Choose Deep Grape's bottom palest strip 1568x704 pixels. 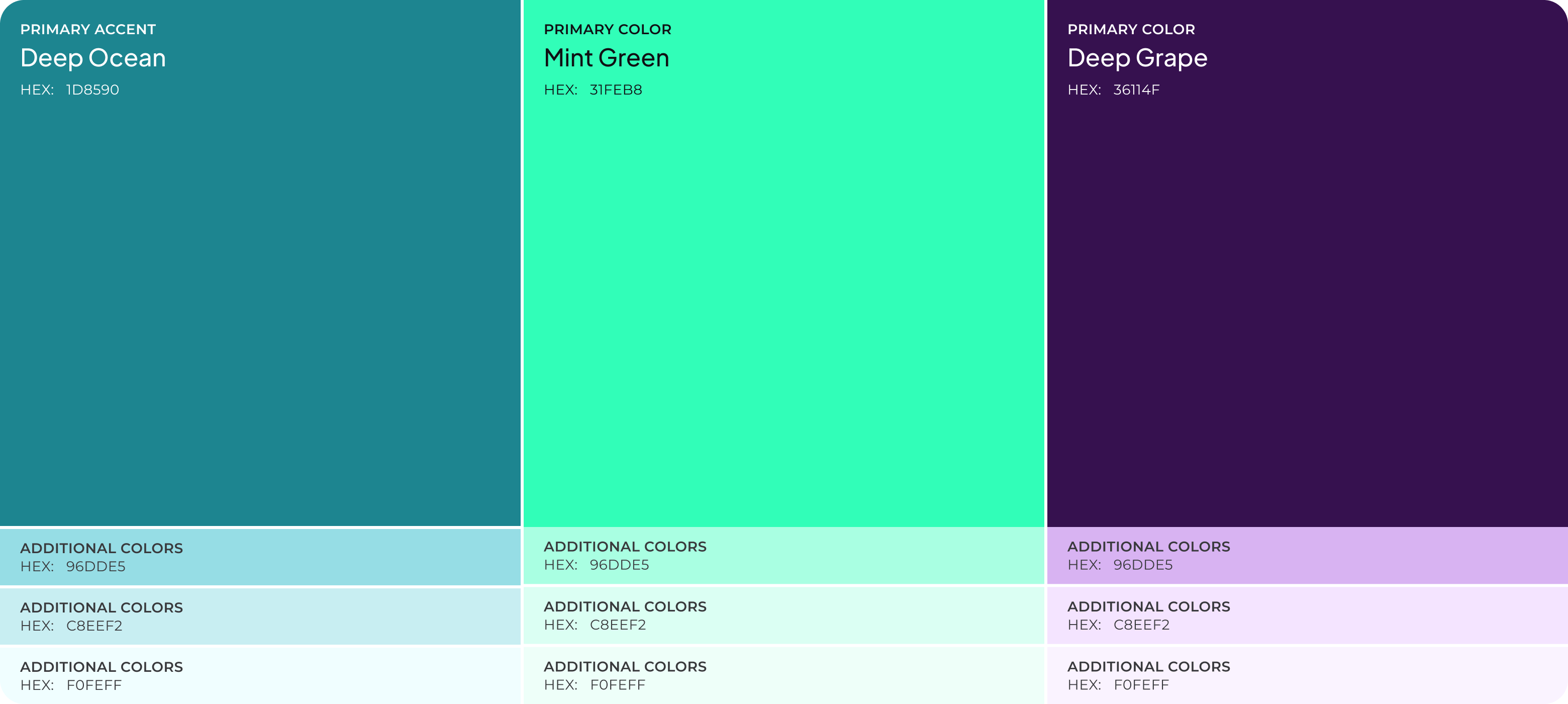[1307, 675]
